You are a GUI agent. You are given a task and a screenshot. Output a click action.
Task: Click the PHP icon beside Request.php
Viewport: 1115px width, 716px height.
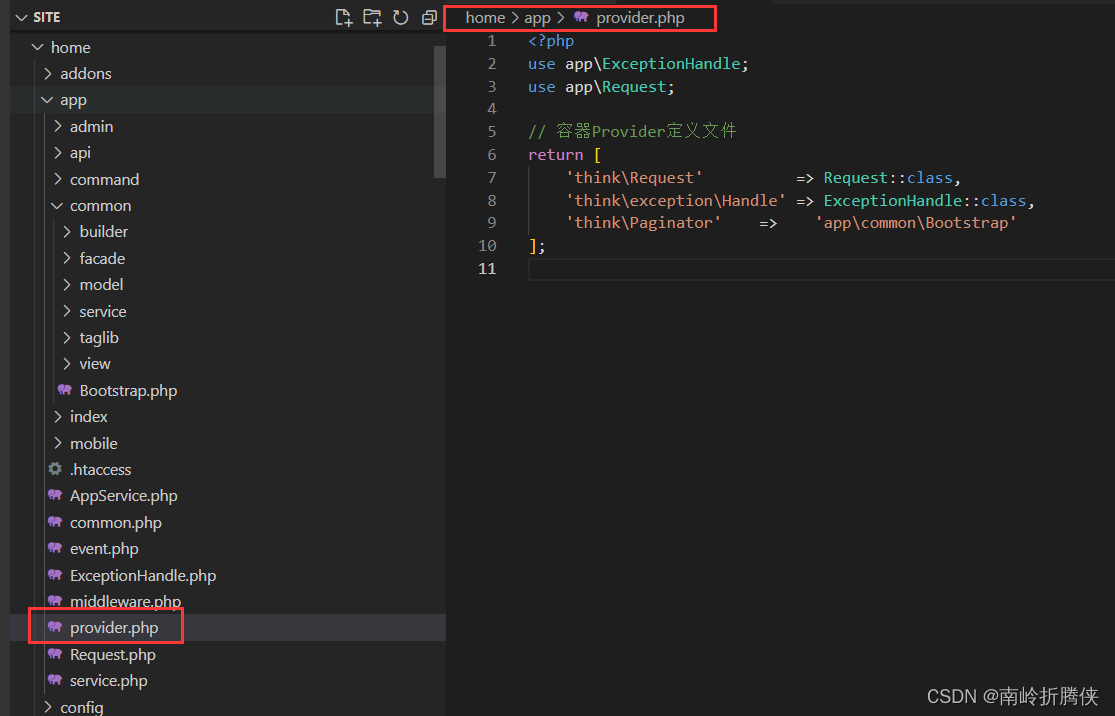(55, 654)
